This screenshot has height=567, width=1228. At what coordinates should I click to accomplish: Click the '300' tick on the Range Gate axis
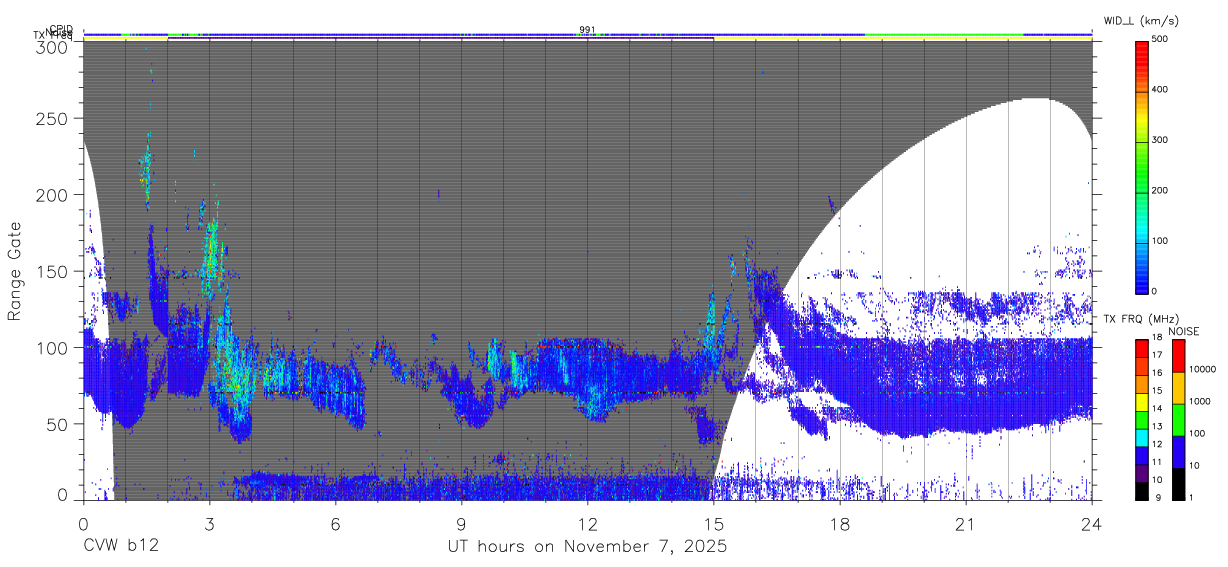pyautogui.click(x=50, y=46)
